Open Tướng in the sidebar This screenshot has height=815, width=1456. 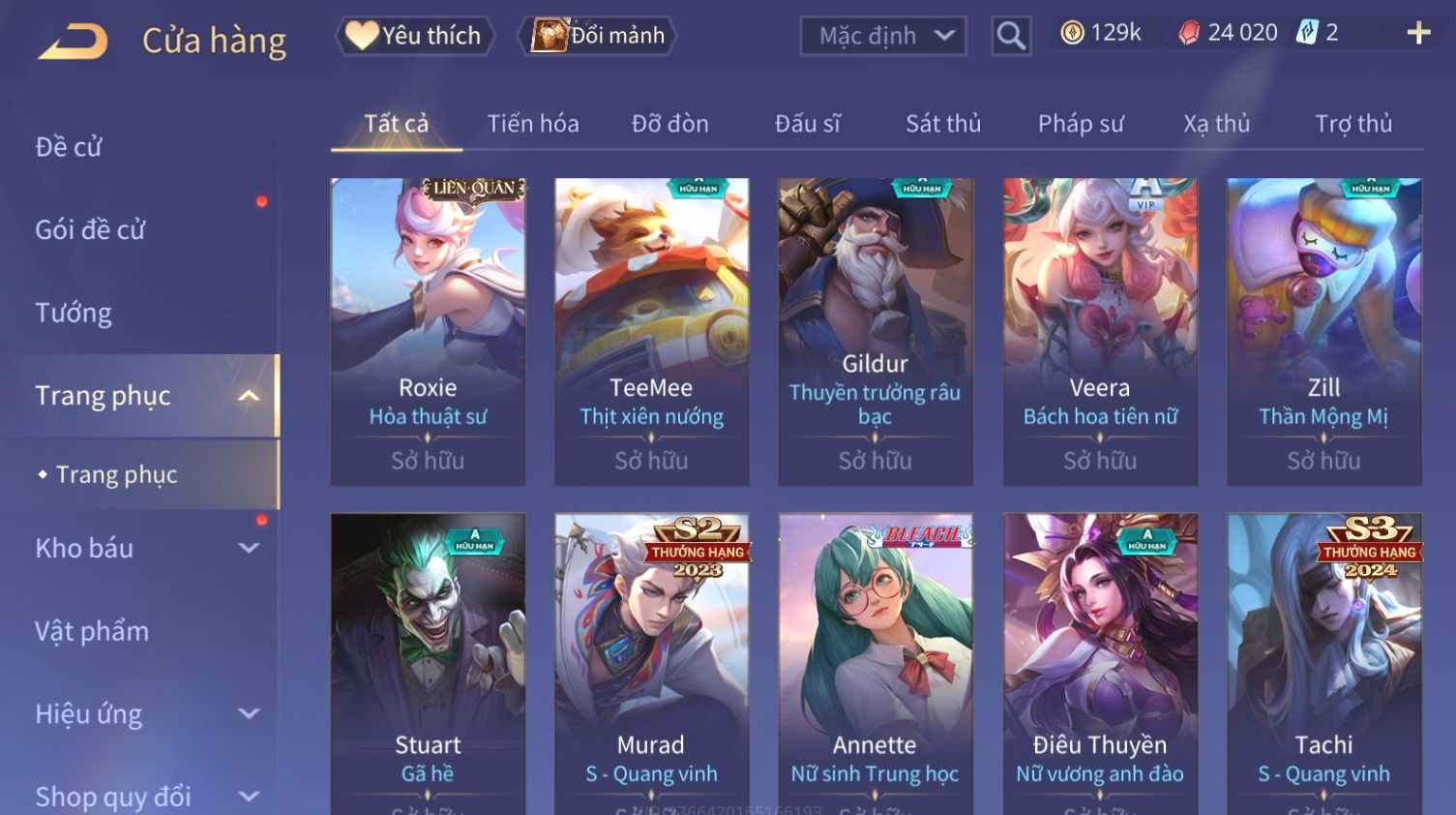pos(74,314)
